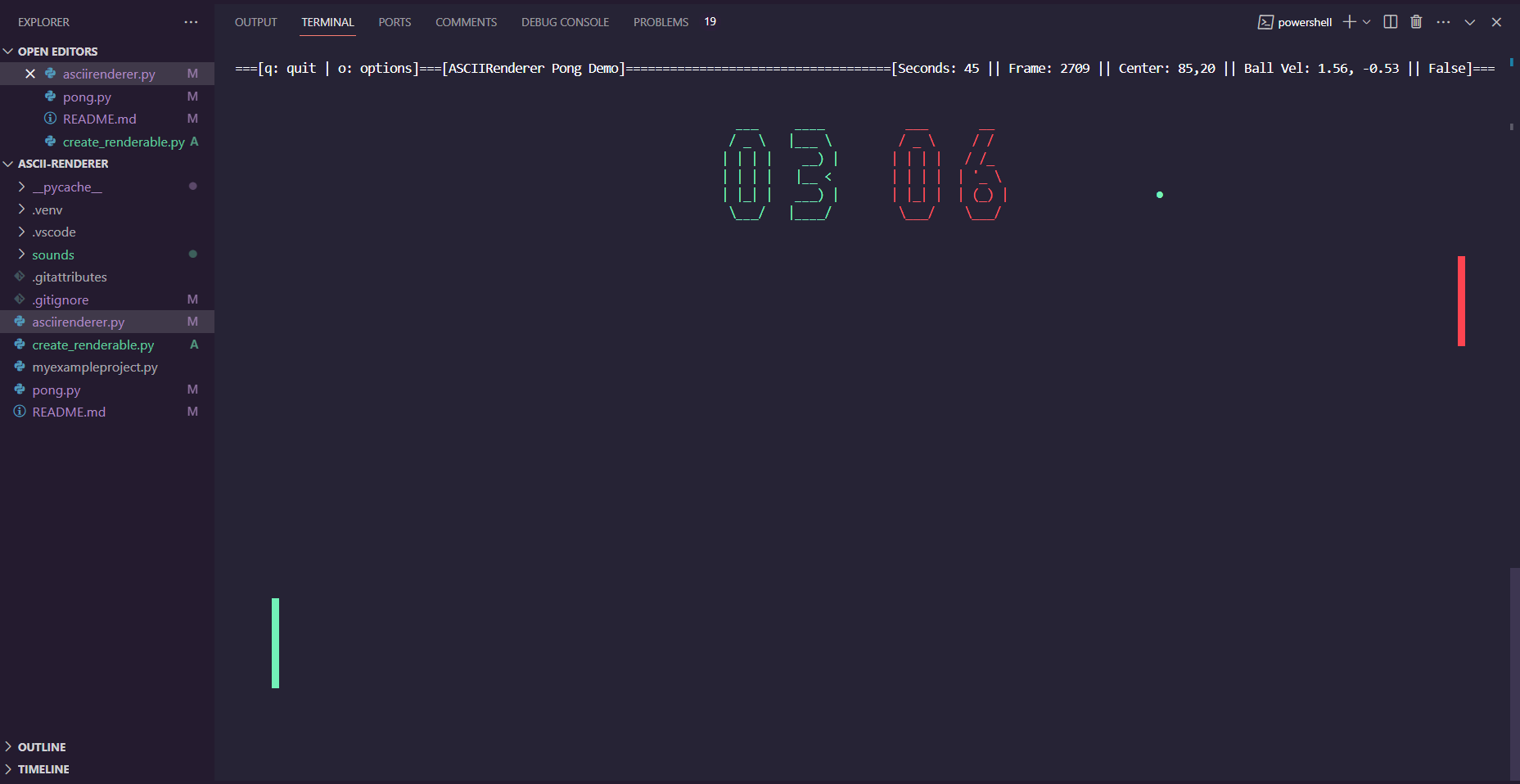The width and height of the screenshot is (1520, 784).
Task: Expand the OUTLINE section
Action: click(x=41, y=747)
